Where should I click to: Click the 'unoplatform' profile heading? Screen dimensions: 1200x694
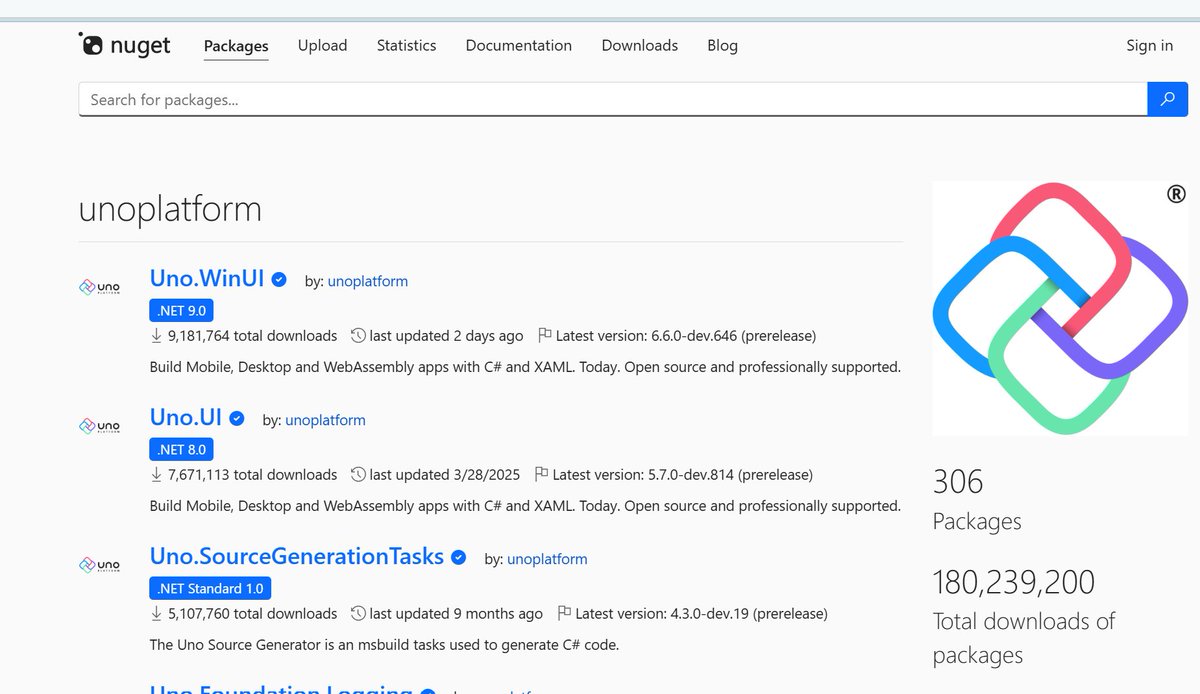coord(170,209)
